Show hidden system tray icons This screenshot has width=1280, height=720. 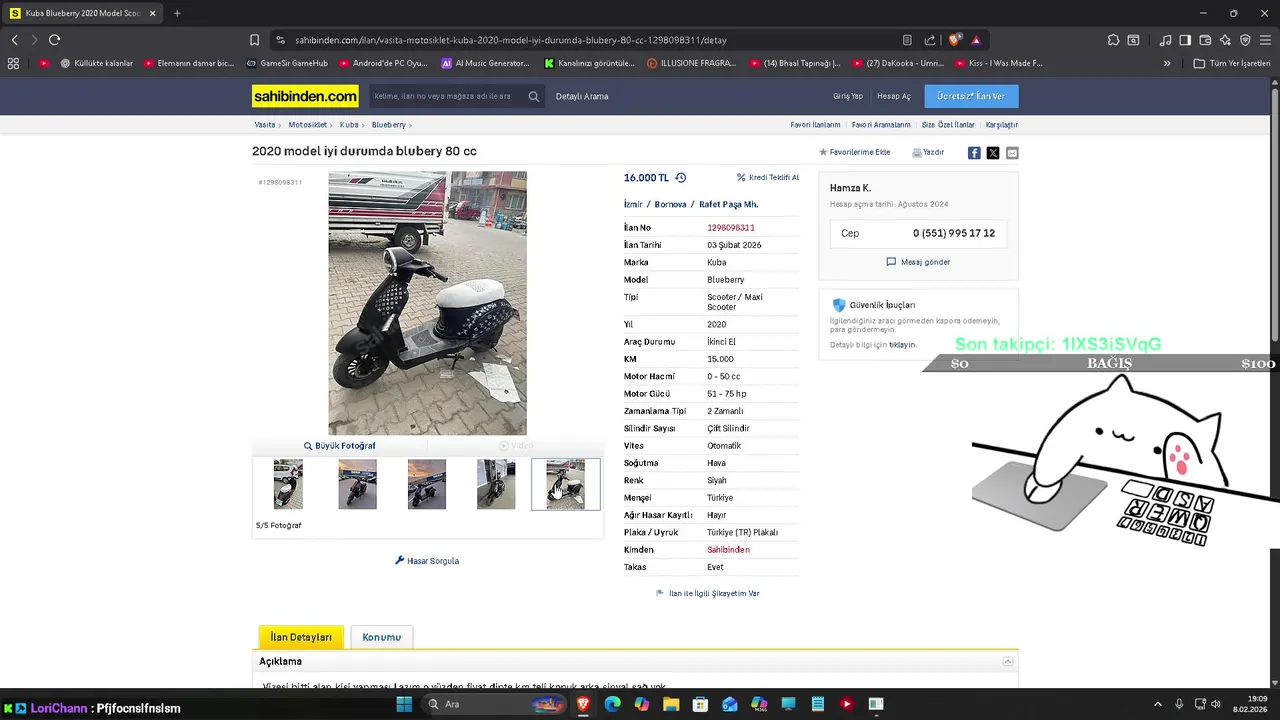[x=1158, y=704]
